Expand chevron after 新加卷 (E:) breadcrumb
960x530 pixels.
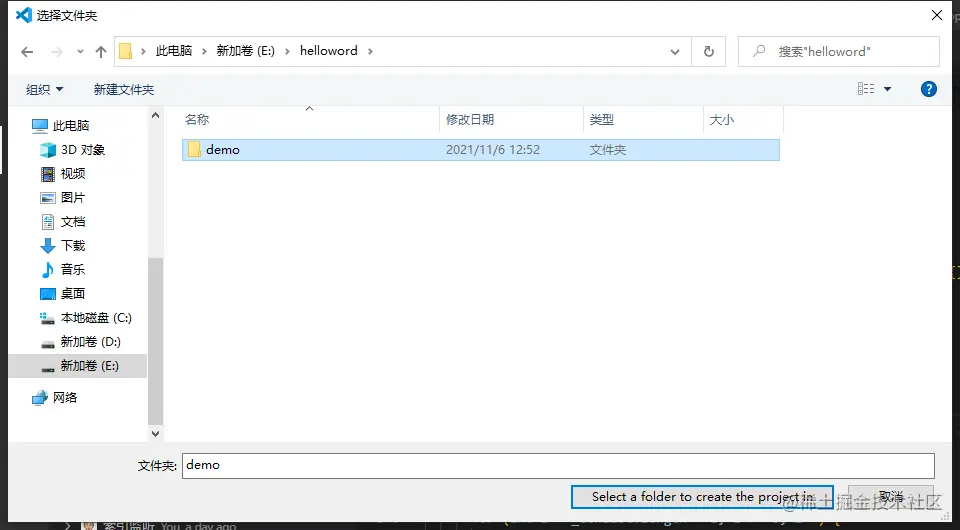[287, 51]
